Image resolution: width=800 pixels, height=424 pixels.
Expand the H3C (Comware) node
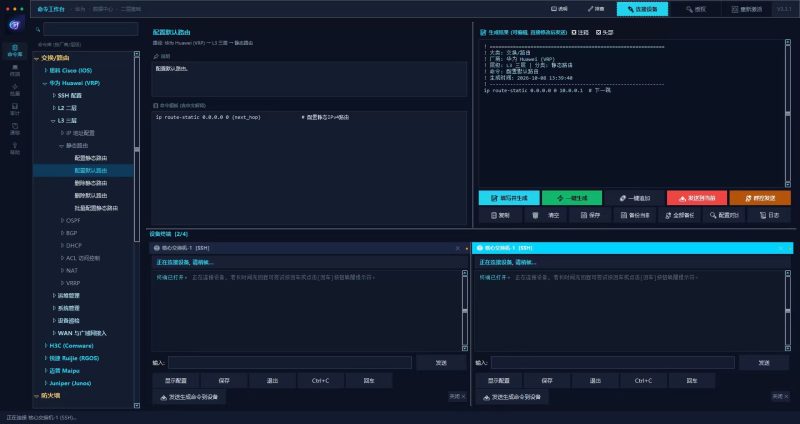pyautogui.click(x=45, y=345)
